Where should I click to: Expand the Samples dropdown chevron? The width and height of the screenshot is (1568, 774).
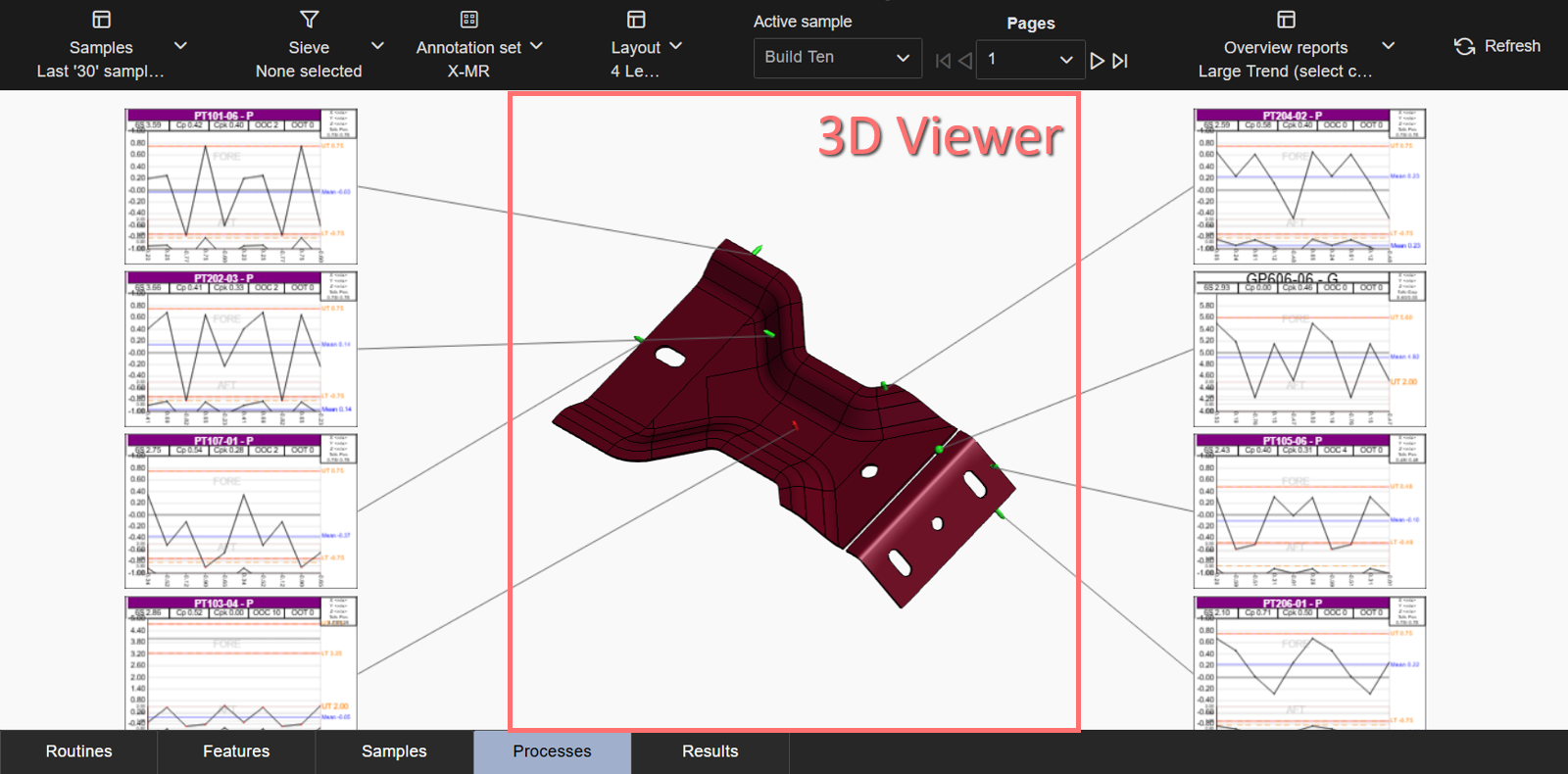click(x=180, y=46)
